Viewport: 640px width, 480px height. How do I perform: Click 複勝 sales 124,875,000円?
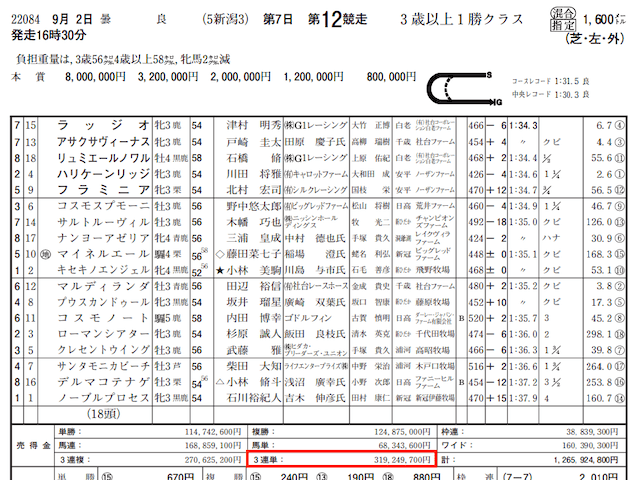pyautogui.click(x=402, y=432)
